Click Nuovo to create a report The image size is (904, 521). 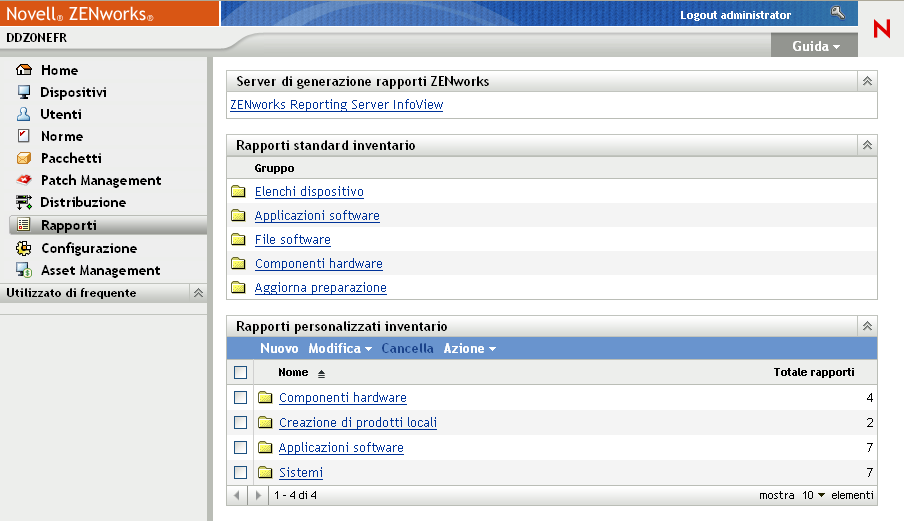(x=279, y=349)
